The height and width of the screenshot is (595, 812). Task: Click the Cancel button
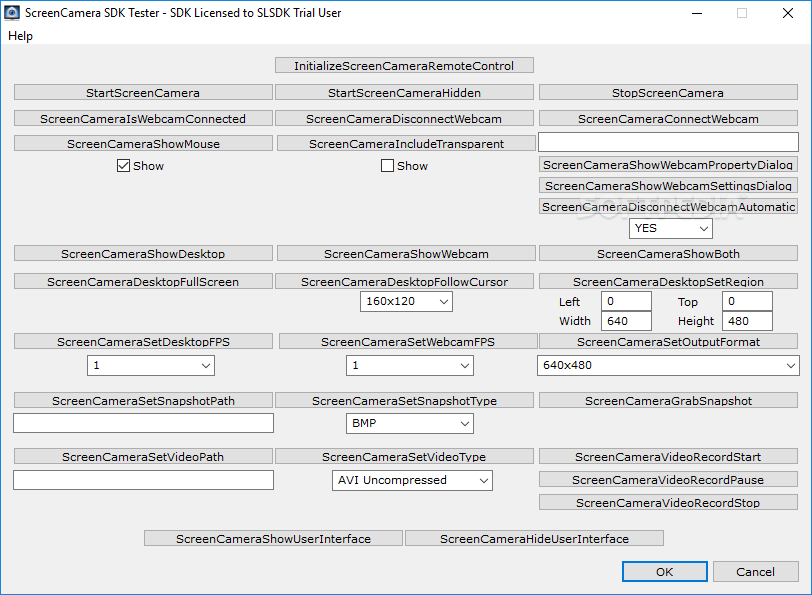[x=756, y=572]
